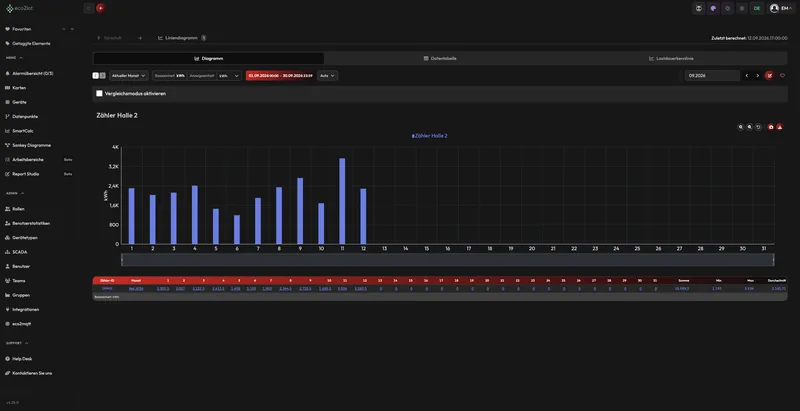Toggle the Zähler Halle 2 legend series
Screen dimensions: 800x411
coord(430,136)
